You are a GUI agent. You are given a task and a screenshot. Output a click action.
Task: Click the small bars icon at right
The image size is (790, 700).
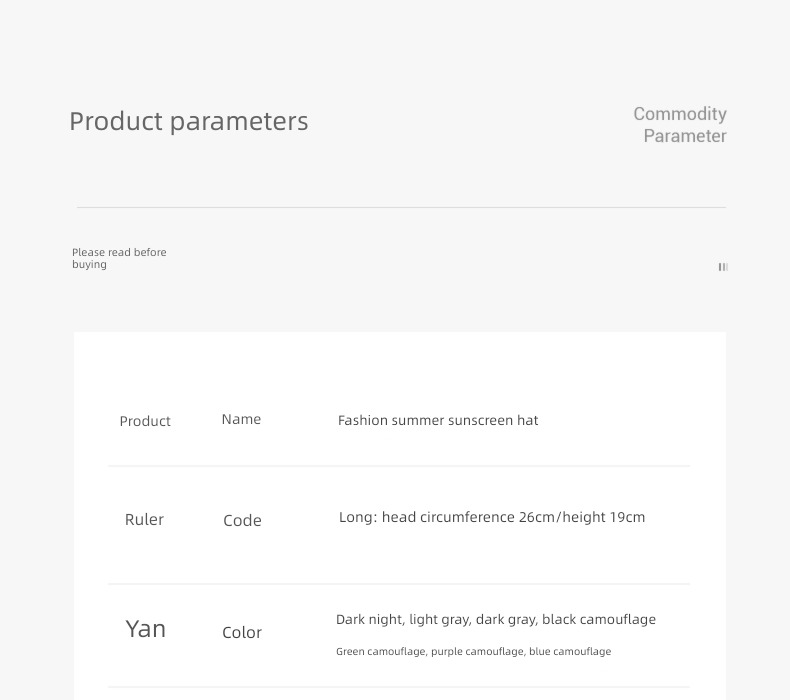tap(723, 267)
